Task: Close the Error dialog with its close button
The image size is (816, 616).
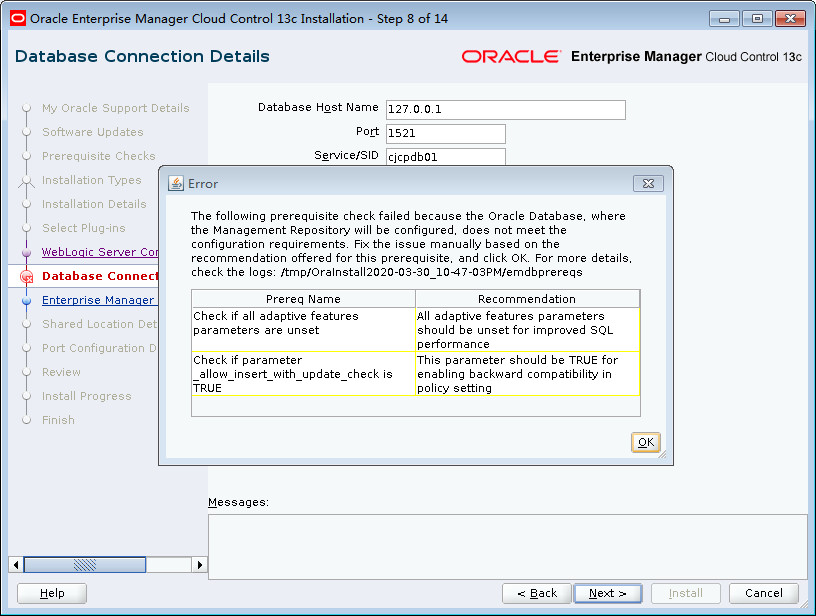Action: point(649,183)
